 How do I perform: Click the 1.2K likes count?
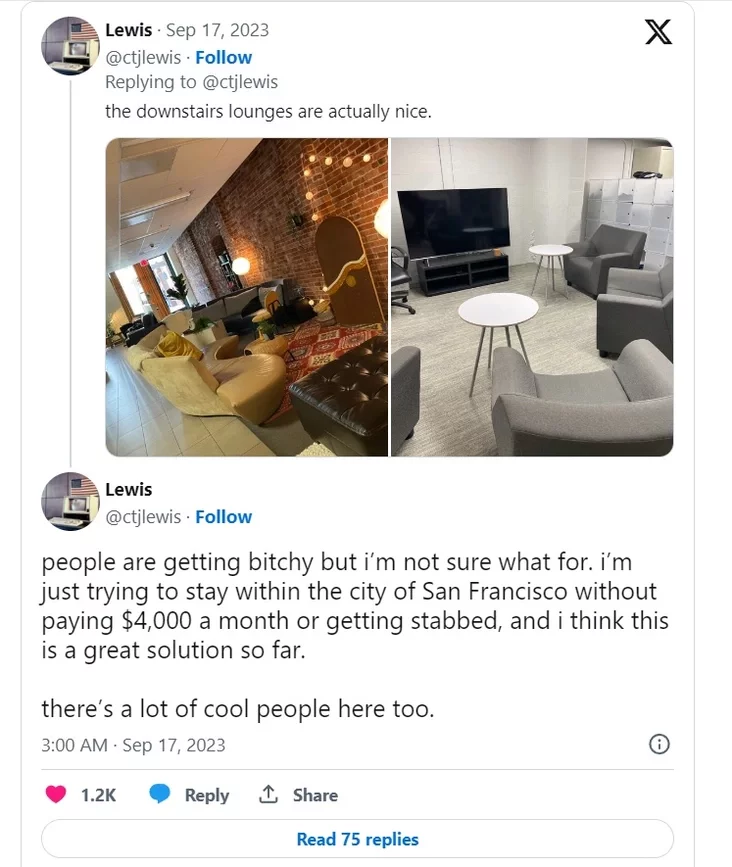click(98, 795)
